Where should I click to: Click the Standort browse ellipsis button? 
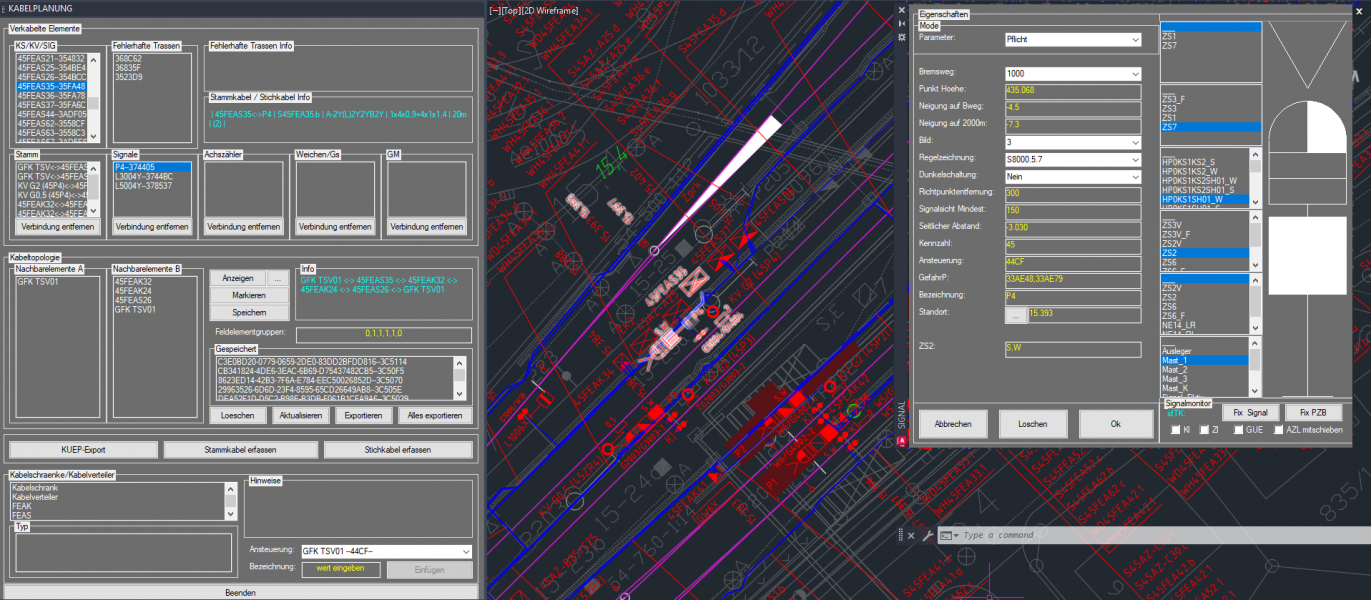[x=1015, y=315]
